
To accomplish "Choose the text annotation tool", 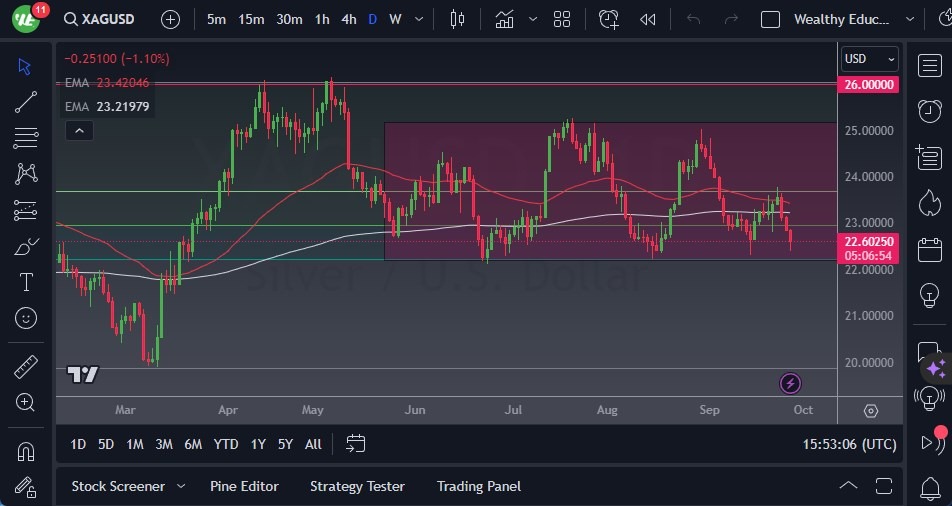I will [x=26, y=282].
